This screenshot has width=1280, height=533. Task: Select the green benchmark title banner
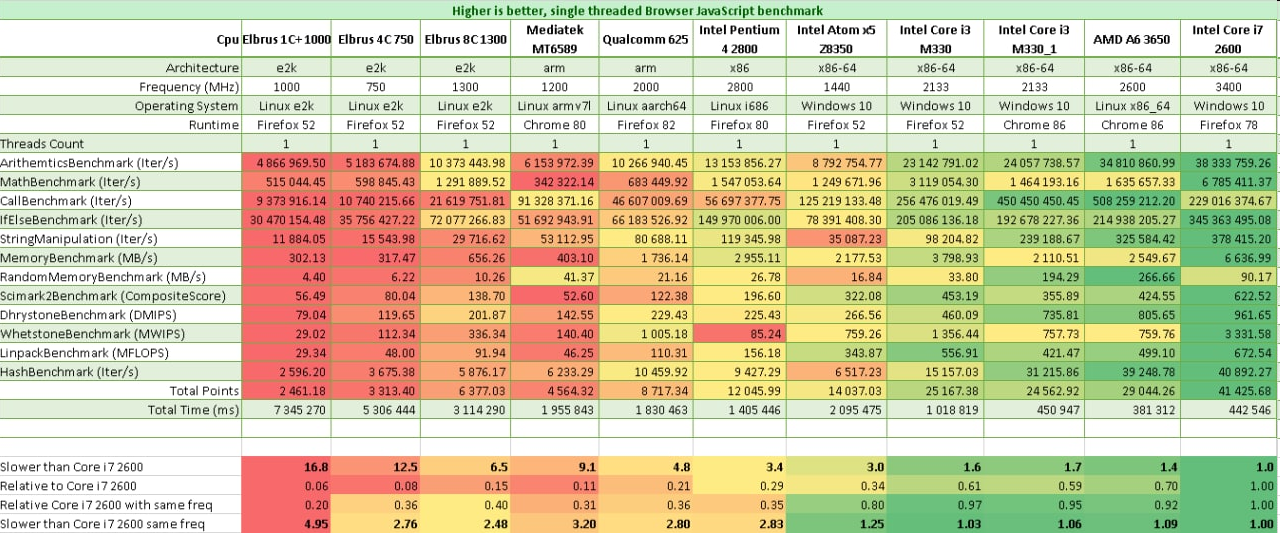pos(640,10)
